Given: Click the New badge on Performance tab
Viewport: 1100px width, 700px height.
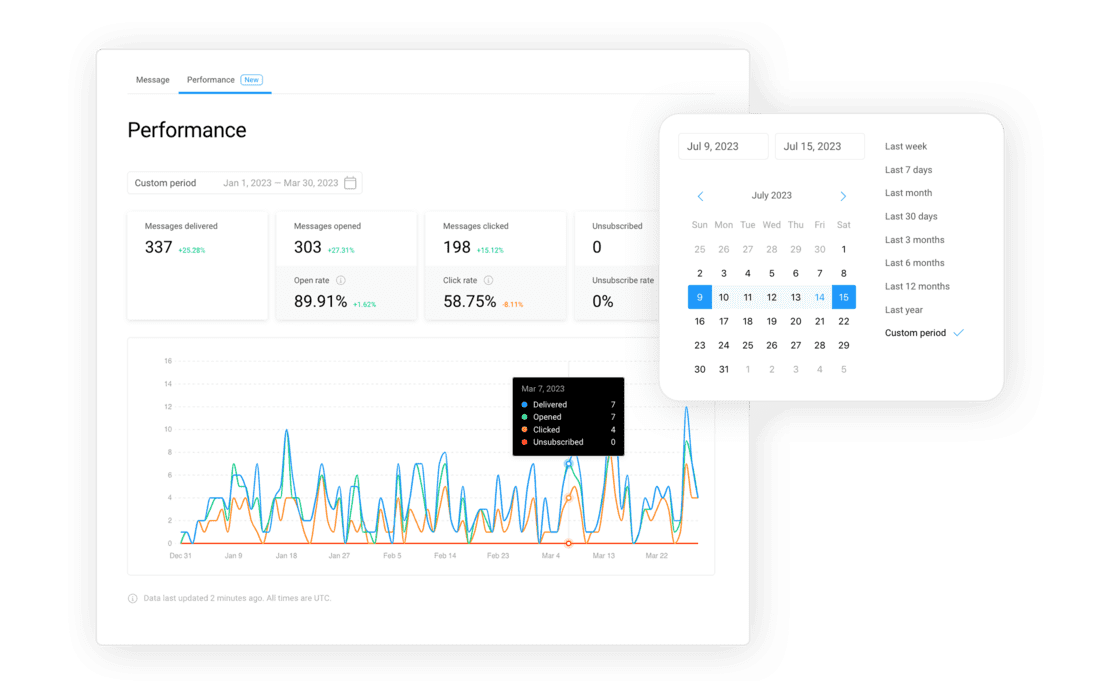Looking at the screenshot, I should (x=251, y=80).
